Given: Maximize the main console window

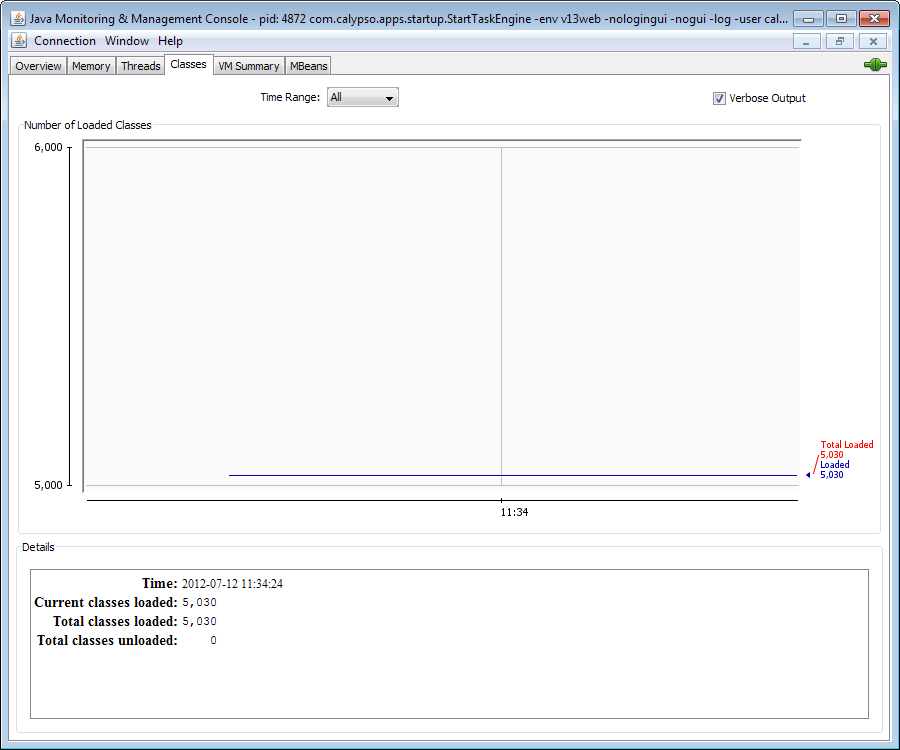Looking at the screenshot, I should (841, 19).
